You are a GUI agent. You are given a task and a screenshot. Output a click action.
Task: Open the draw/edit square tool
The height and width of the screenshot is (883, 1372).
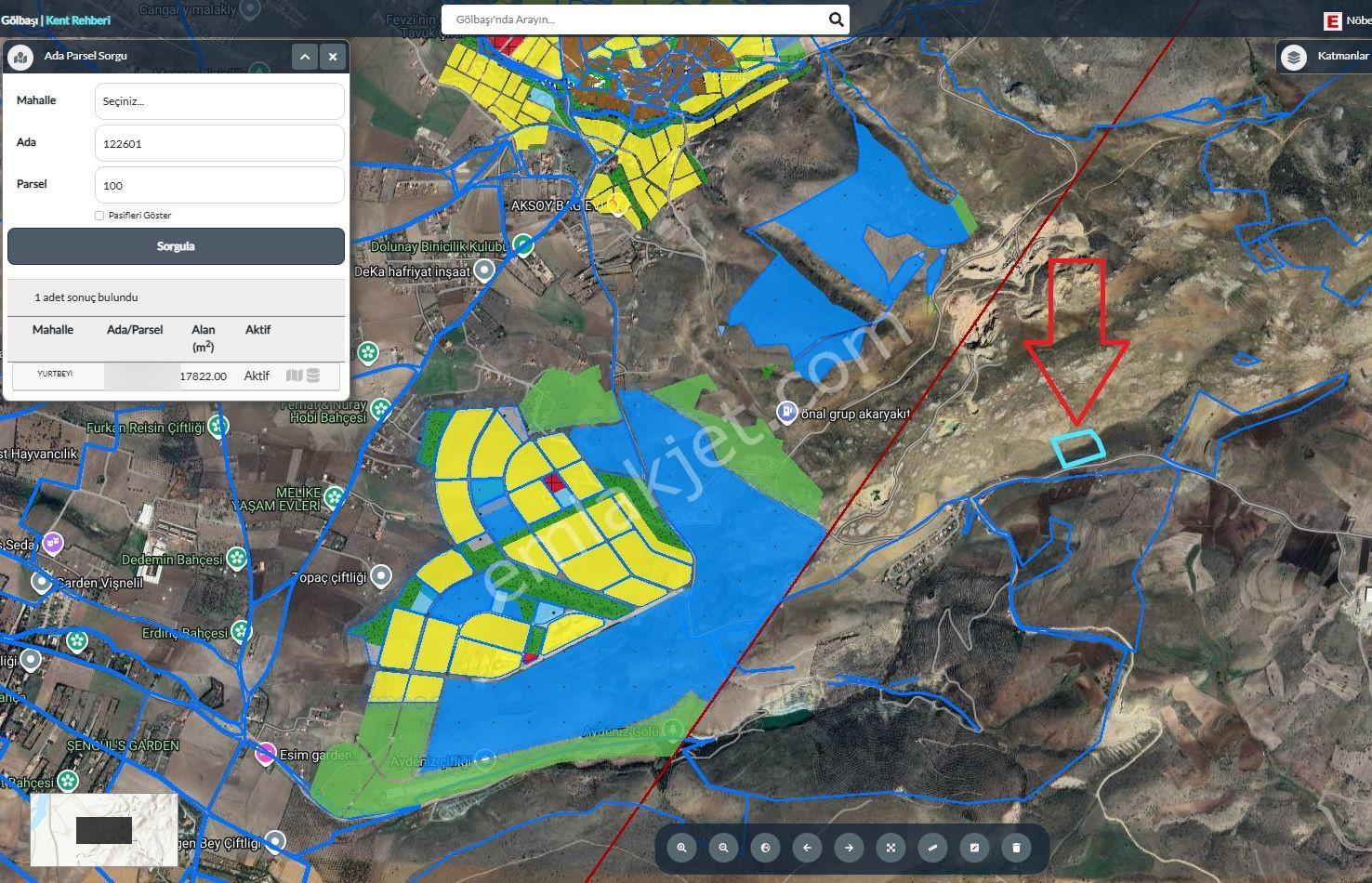coord(974,847)
